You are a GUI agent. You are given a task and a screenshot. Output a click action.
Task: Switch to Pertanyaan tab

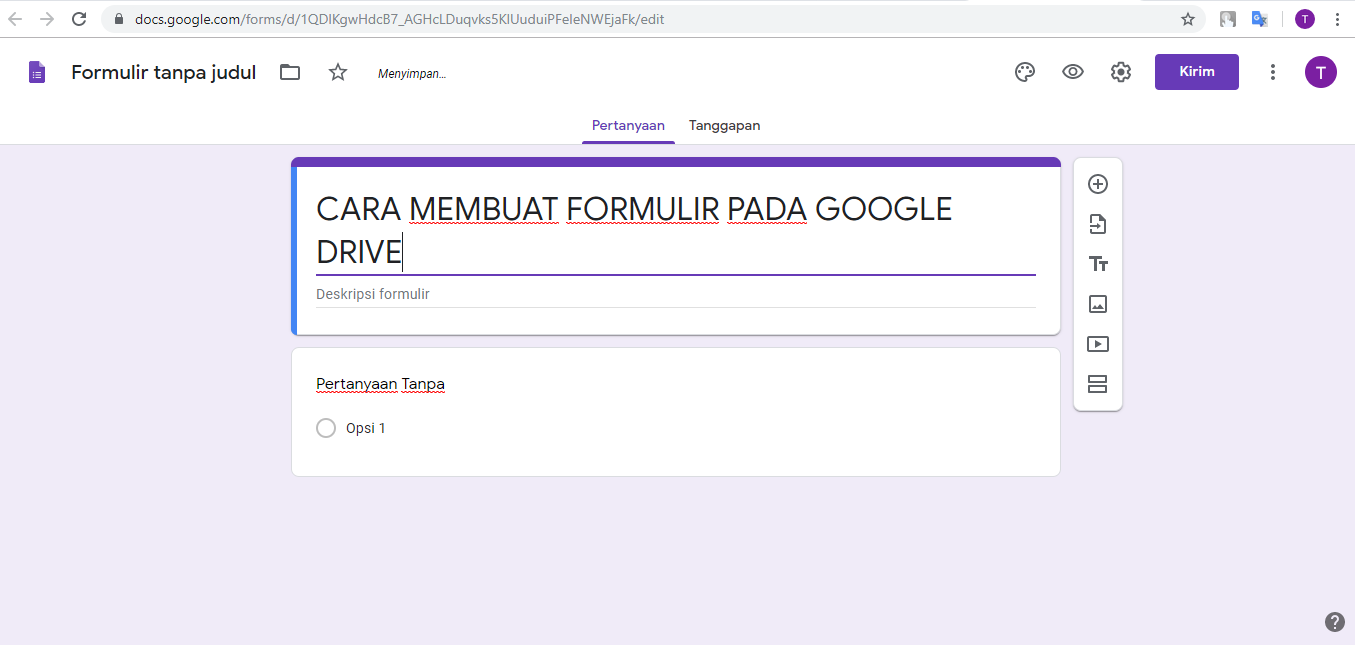pyautogui.click(x=628, y=126)
